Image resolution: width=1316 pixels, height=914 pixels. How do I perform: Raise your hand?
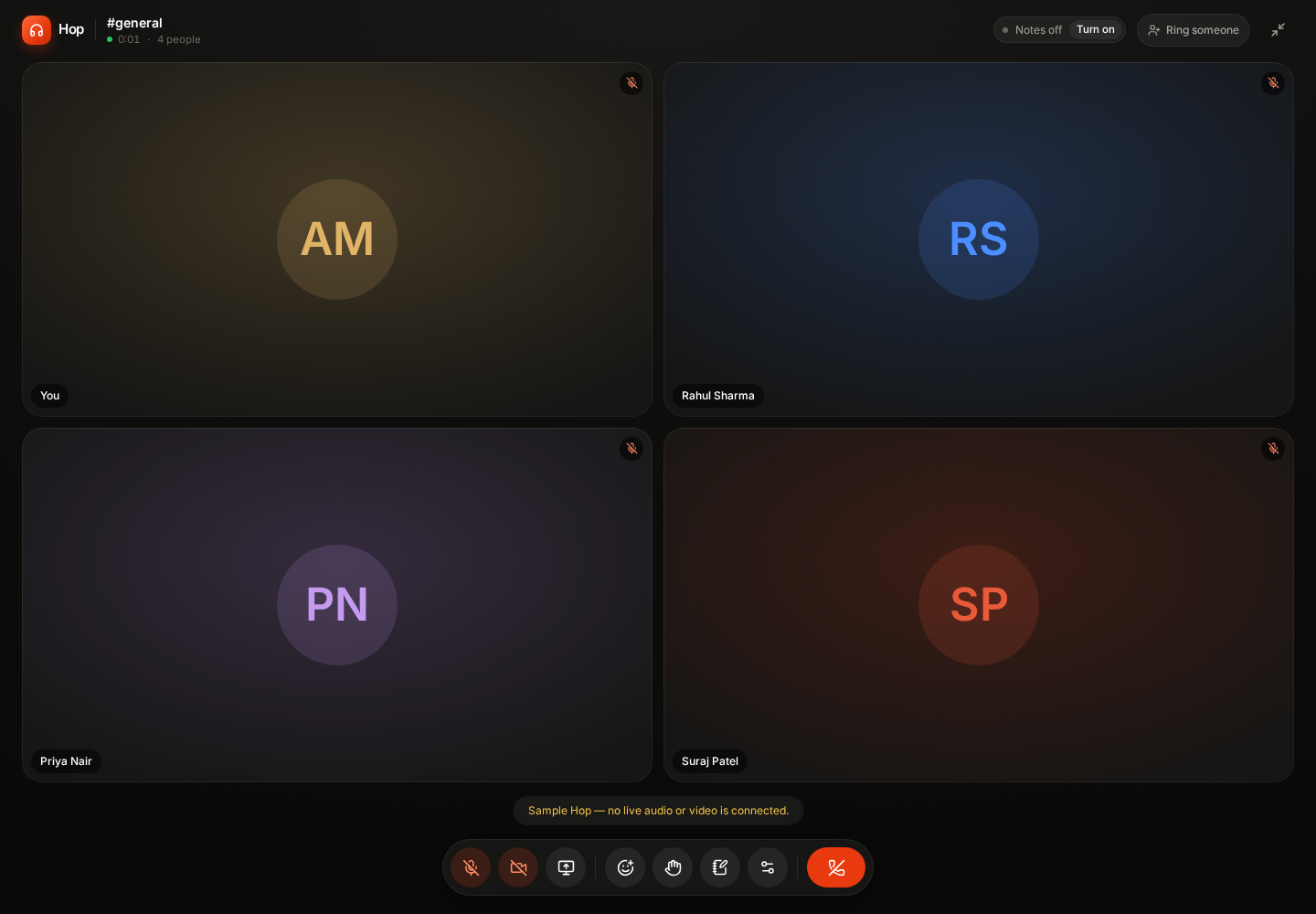(673, 867)
